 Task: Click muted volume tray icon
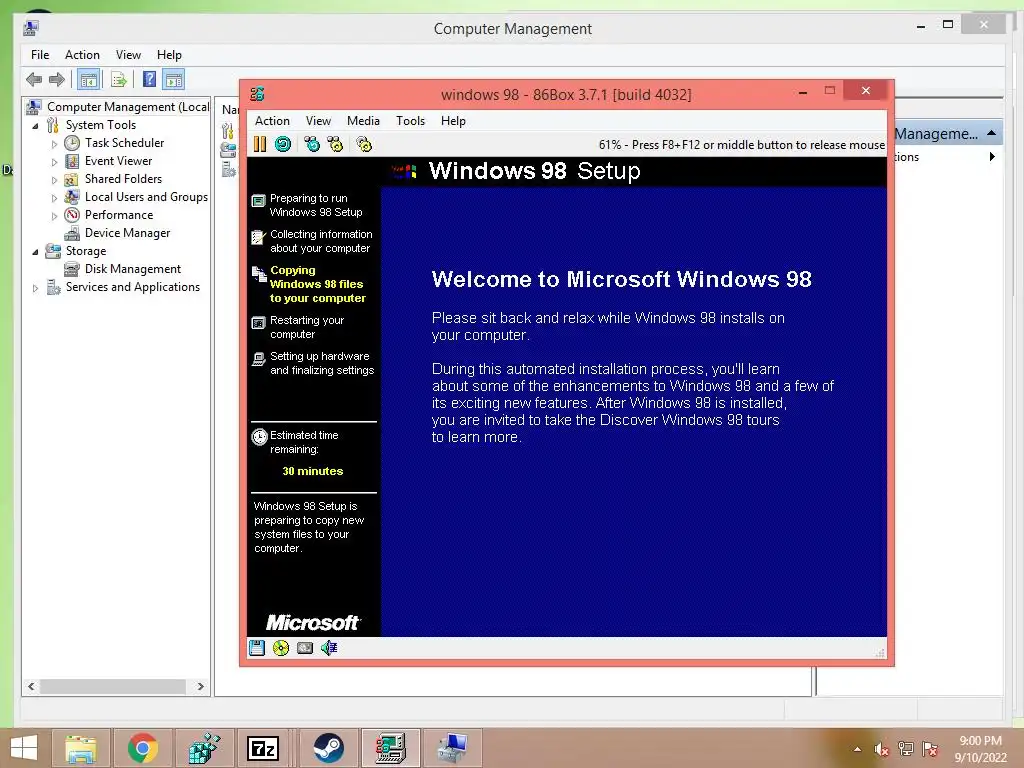[882, 749]
